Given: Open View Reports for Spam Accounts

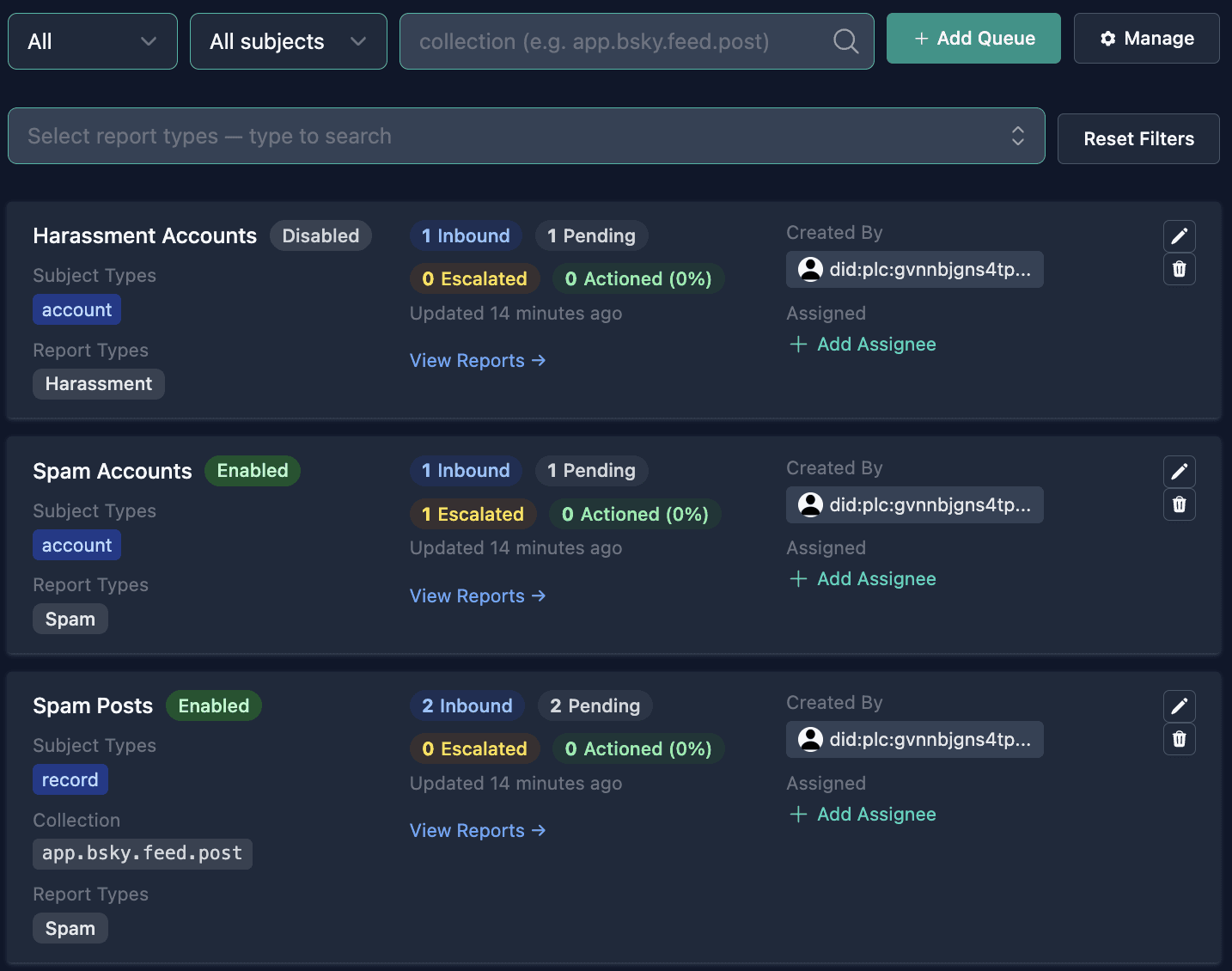Looking at the screenshot, I should tap(478, 596).
